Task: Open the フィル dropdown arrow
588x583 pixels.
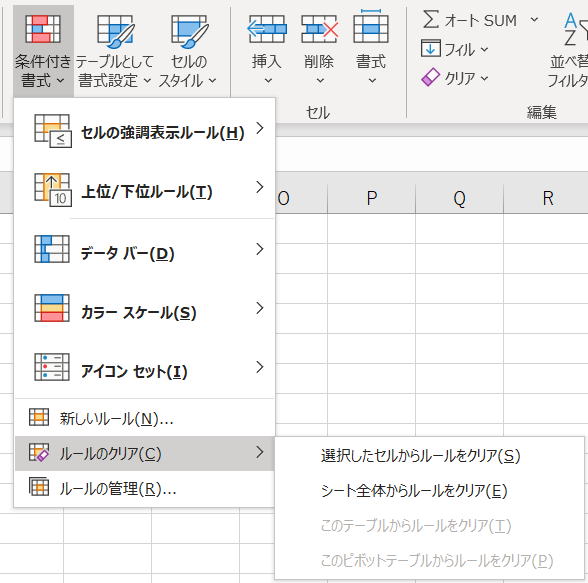Action: (484, 49)
